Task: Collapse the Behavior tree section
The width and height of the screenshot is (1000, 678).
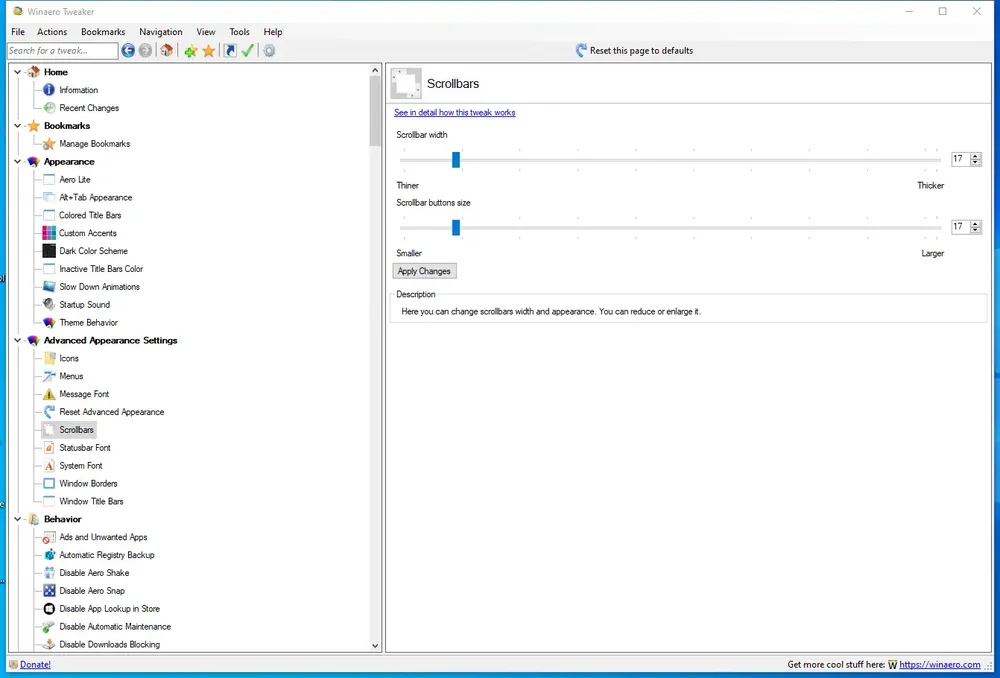Action: coord(17,519)
